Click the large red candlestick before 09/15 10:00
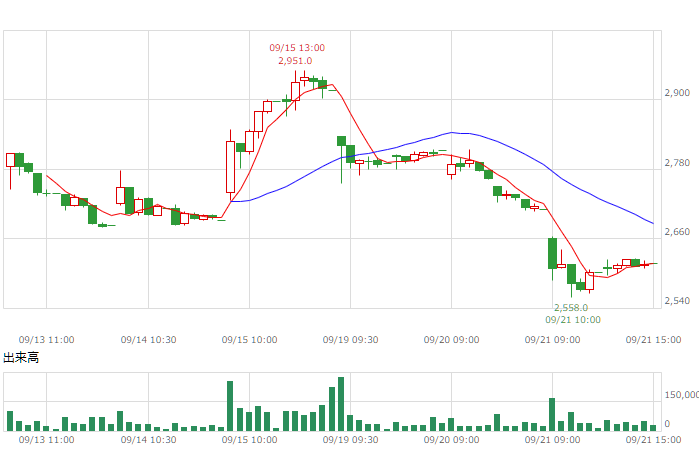 tap(230, 167)
